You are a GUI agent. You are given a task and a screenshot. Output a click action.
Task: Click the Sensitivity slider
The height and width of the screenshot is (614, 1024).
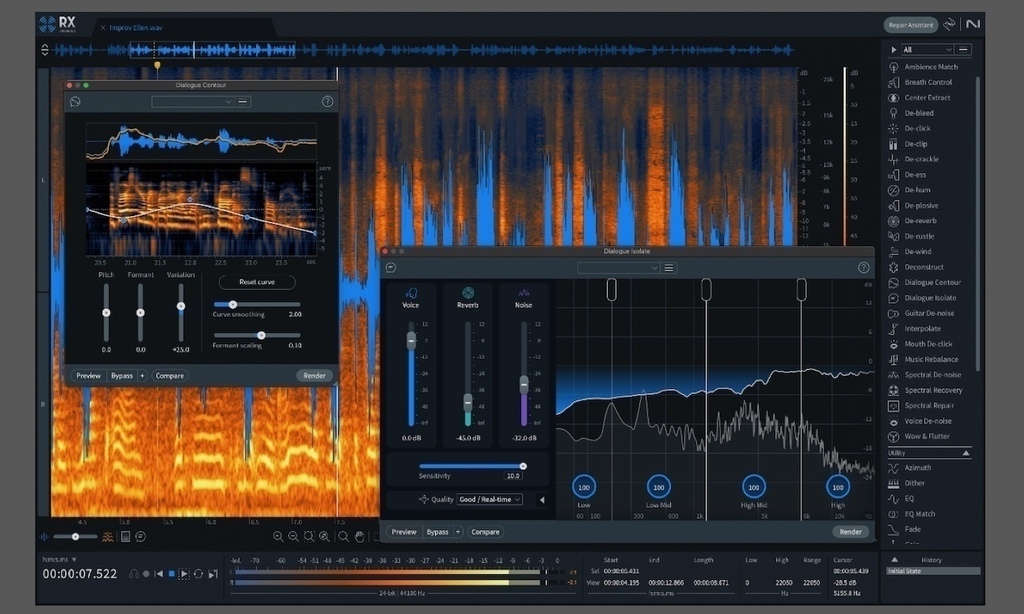click(x=472, y=466)
